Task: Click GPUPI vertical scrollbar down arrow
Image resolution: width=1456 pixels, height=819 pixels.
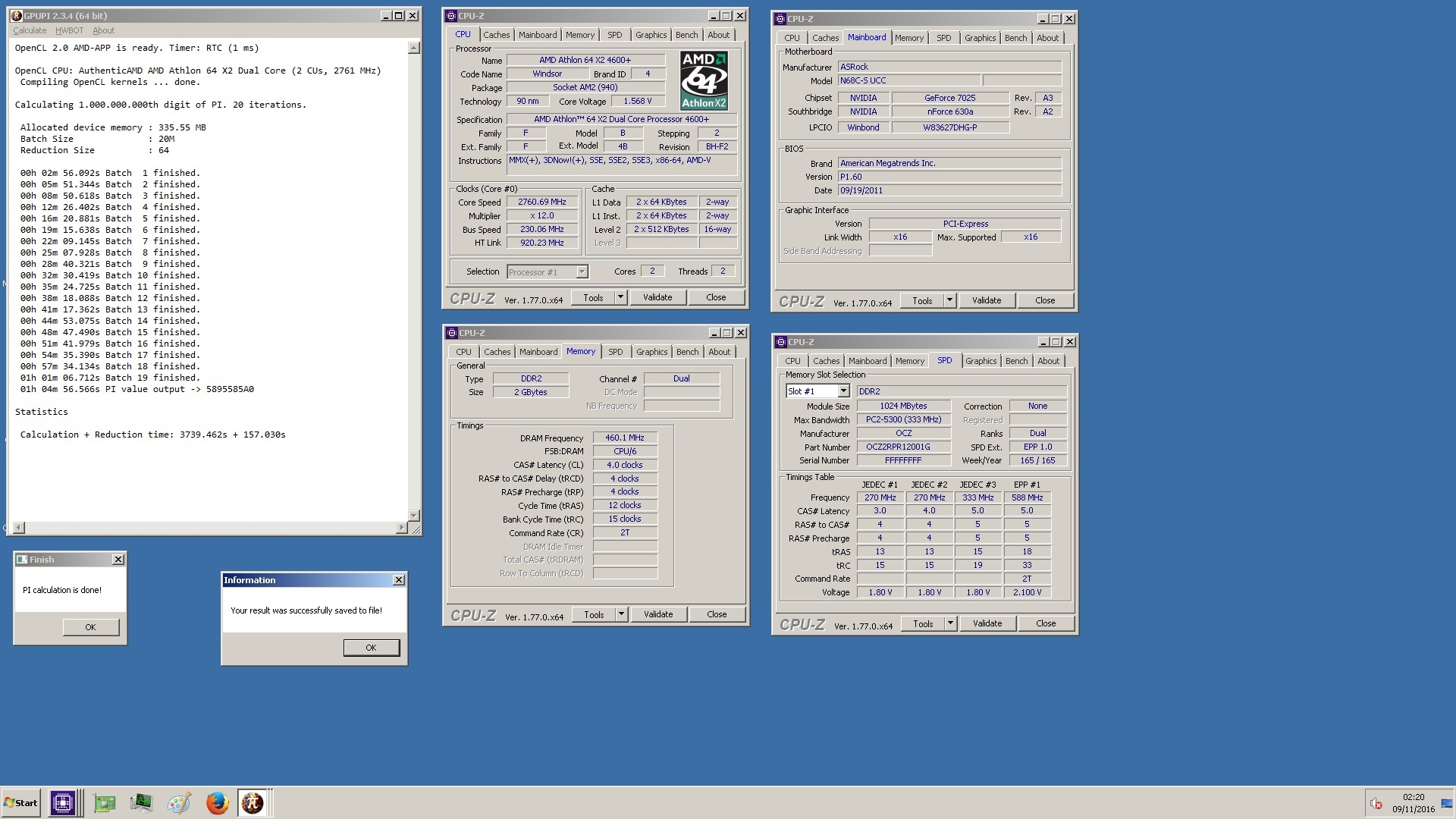Action: 414,516
